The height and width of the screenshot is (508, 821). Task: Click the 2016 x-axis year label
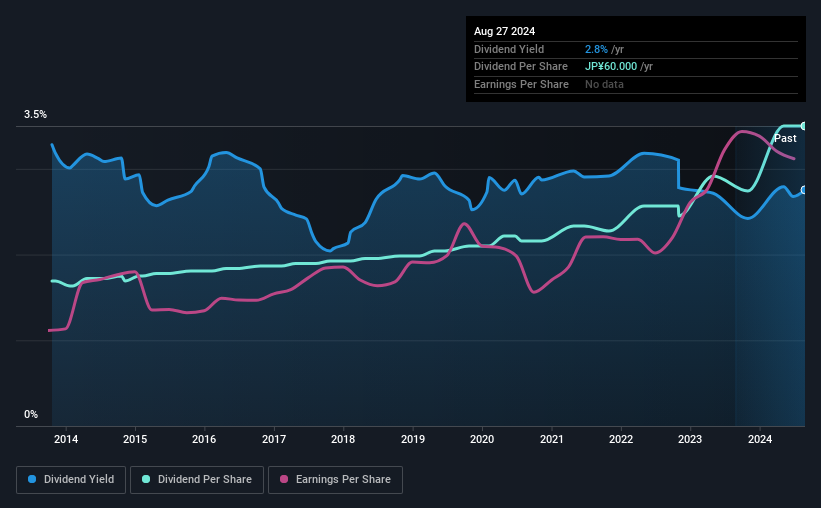pyautogui.click(x=204, y=439)
